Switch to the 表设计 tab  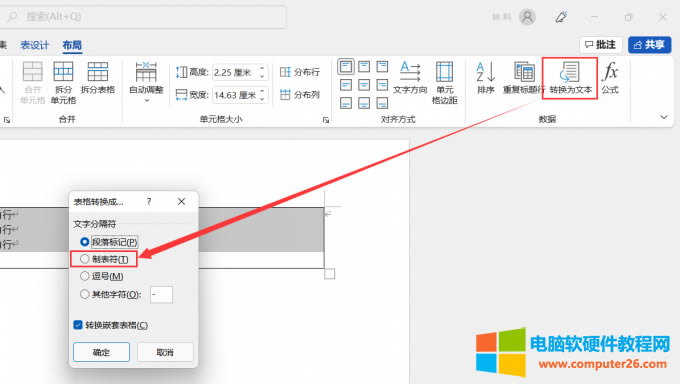35,45
